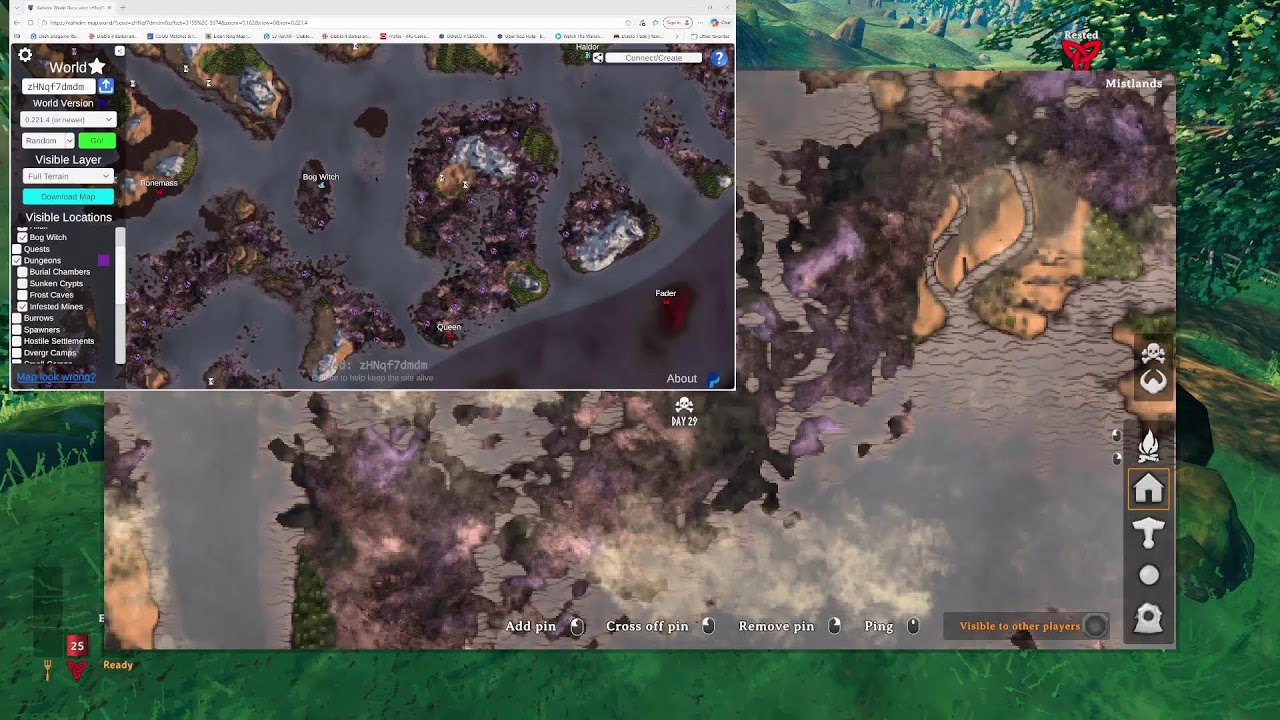Click the Mistlands biome label

tap(1133, 84)
